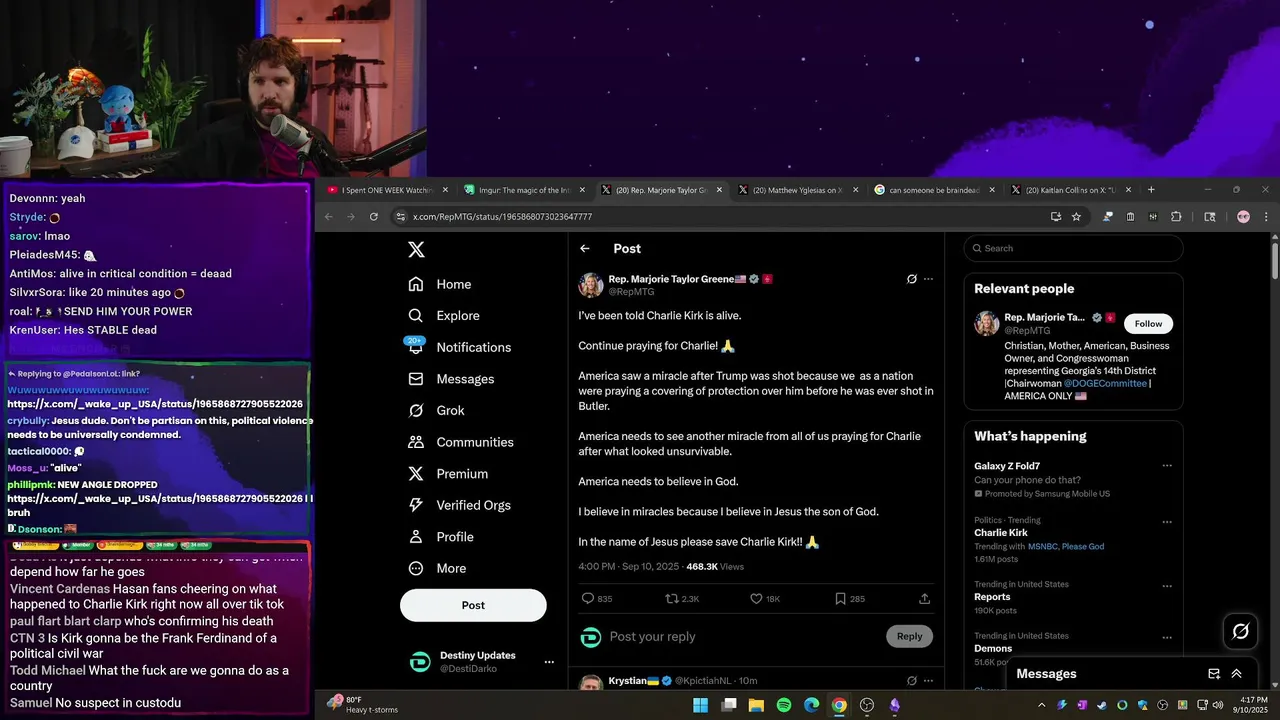
Task: Open the Charlie Kirk trending topic
Action: pos(1001,533)
